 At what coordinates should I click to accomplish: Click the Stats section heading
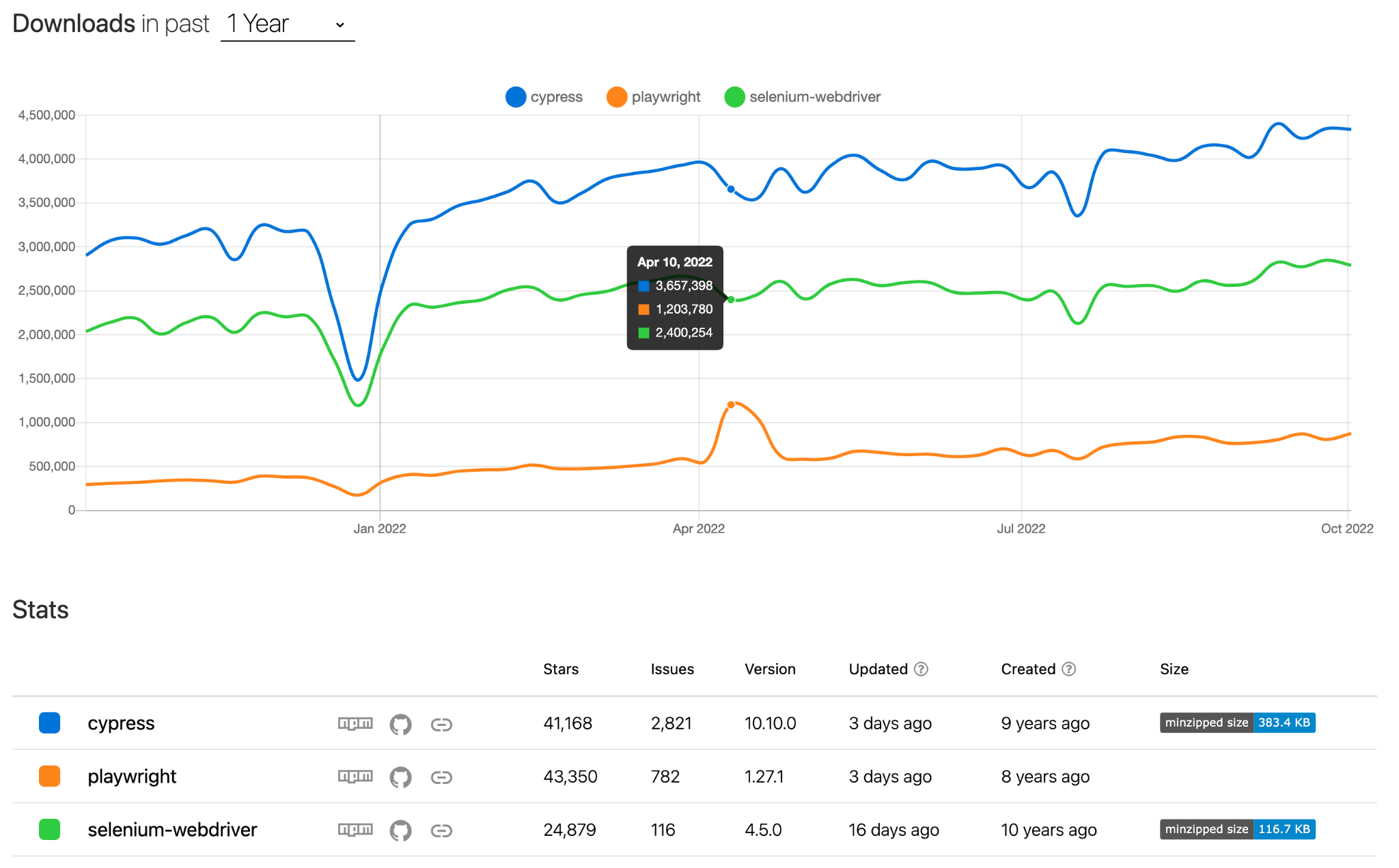click(x=40, y=610)
